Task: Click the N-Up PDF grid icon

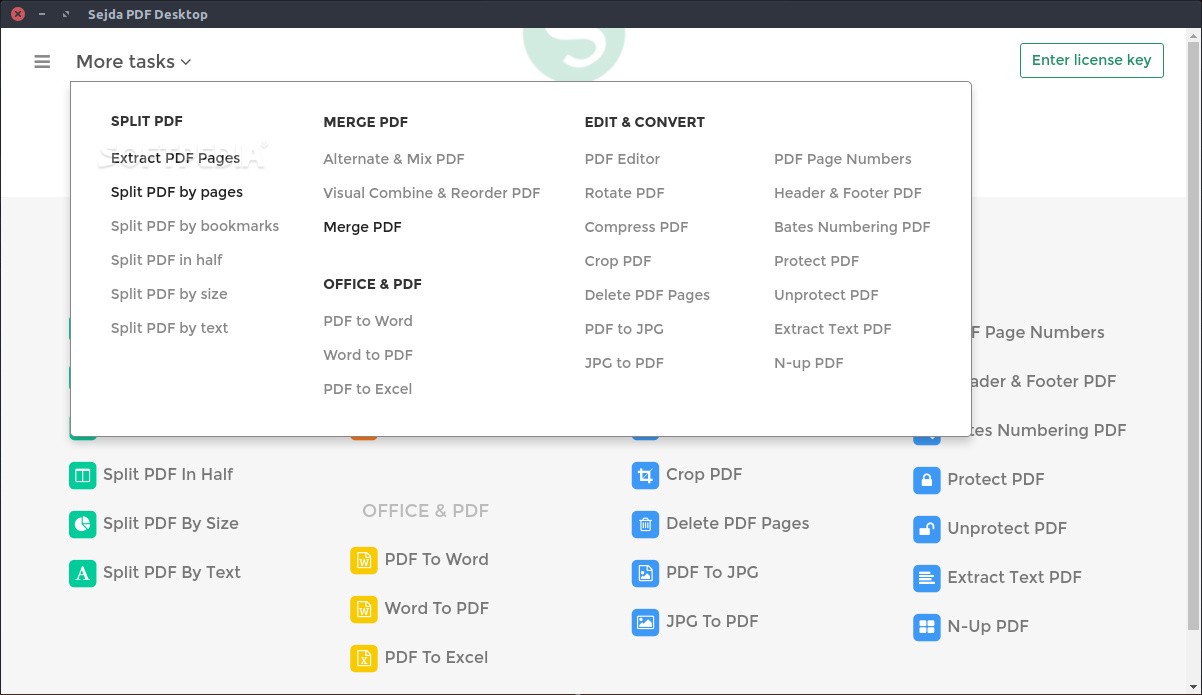Action: point(927,627)
